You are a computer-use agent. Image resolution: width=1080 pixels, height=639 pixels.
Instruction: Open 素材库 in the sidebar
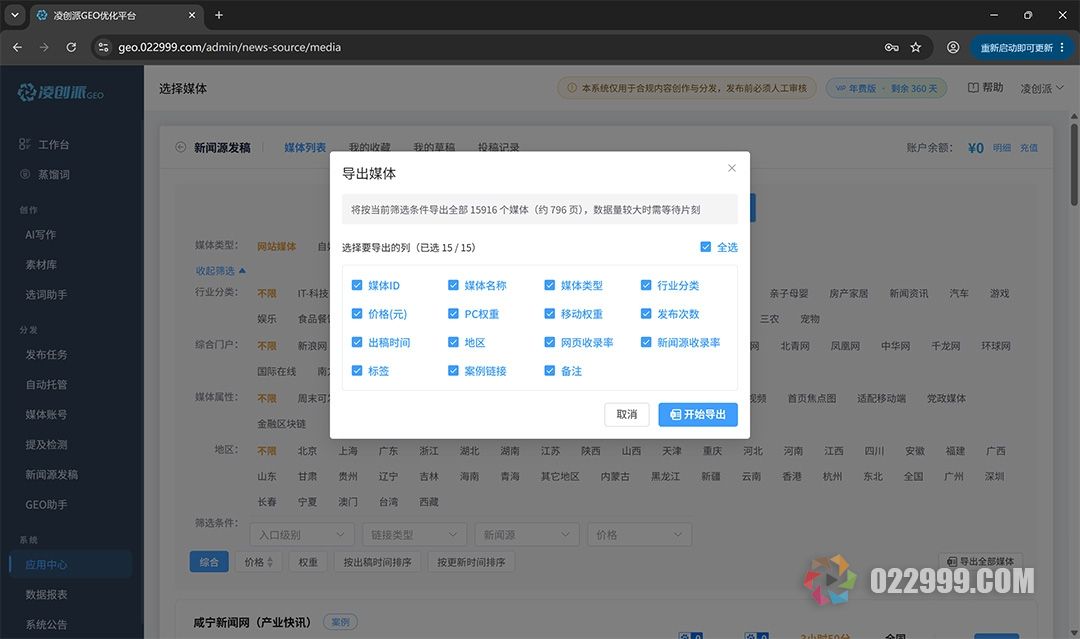tap(41, 265)
